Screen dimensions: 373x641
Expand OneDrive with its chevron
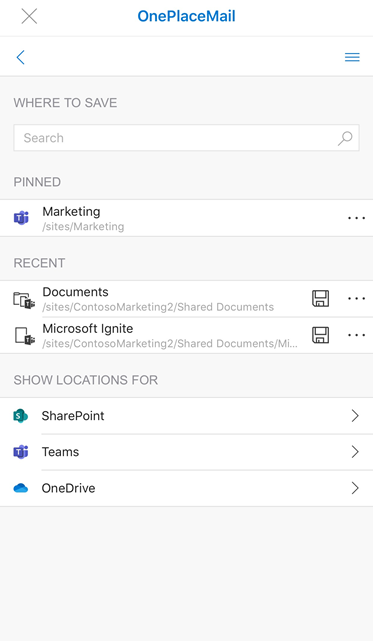click(x=355, y=488)
